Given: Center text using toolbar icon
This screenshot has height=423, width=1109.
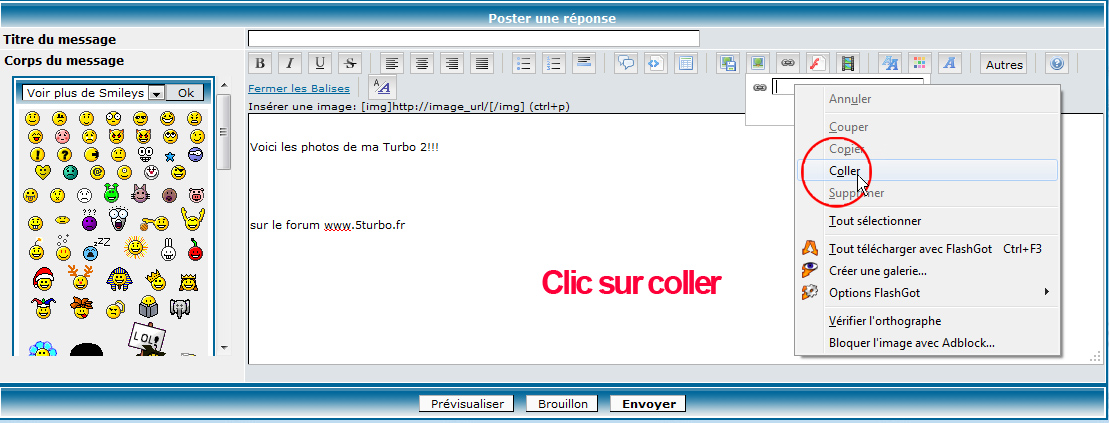Looking at the screenshot, I should coord(422,63).
